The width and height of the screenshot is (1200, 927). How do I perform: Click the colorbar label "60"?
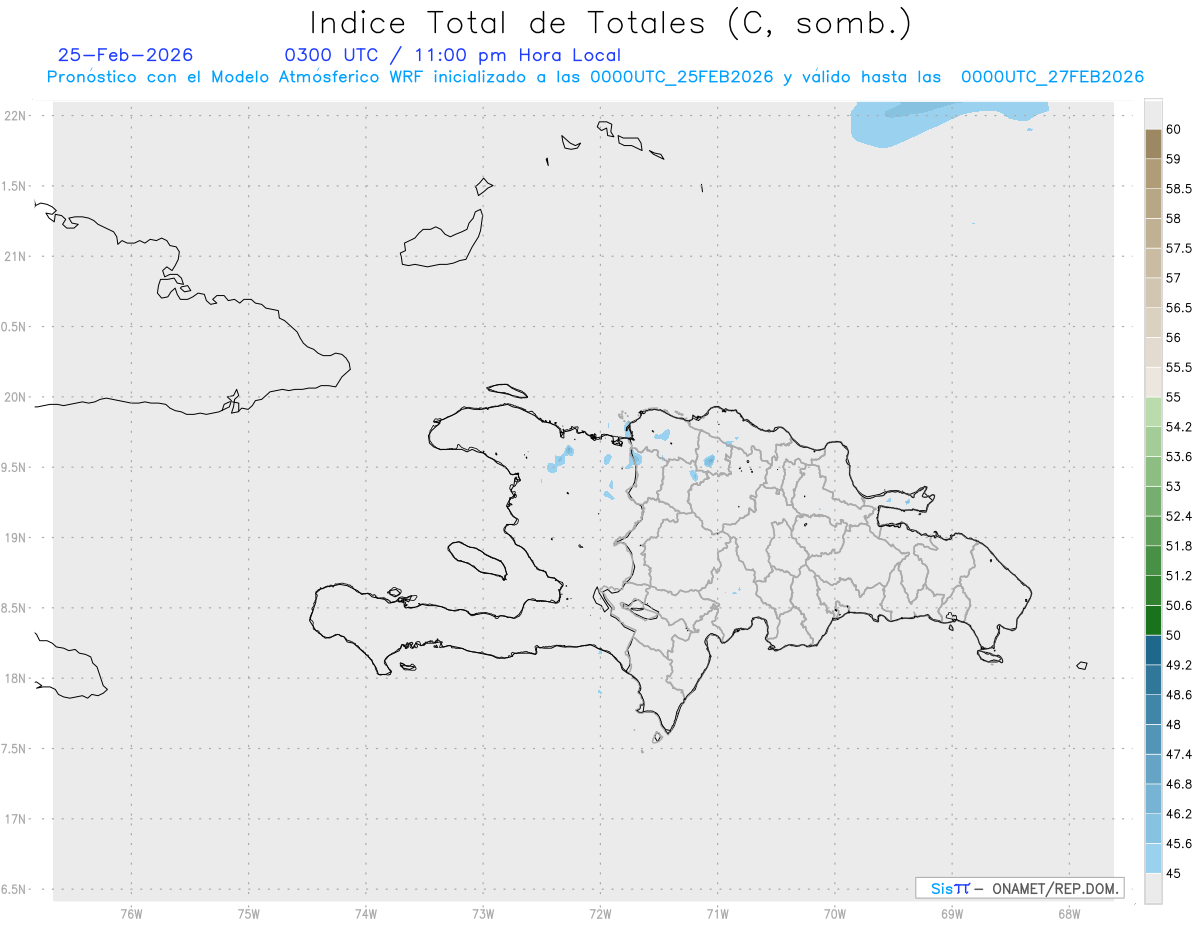coord(1174,130)
